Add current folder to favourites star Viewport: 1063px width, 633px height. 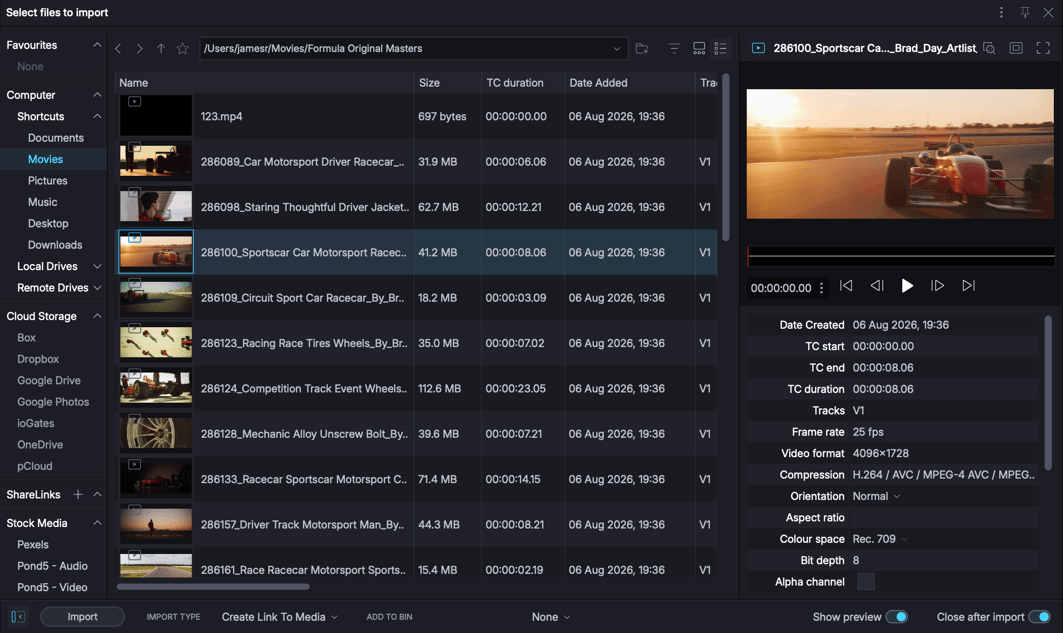[182, 49]
